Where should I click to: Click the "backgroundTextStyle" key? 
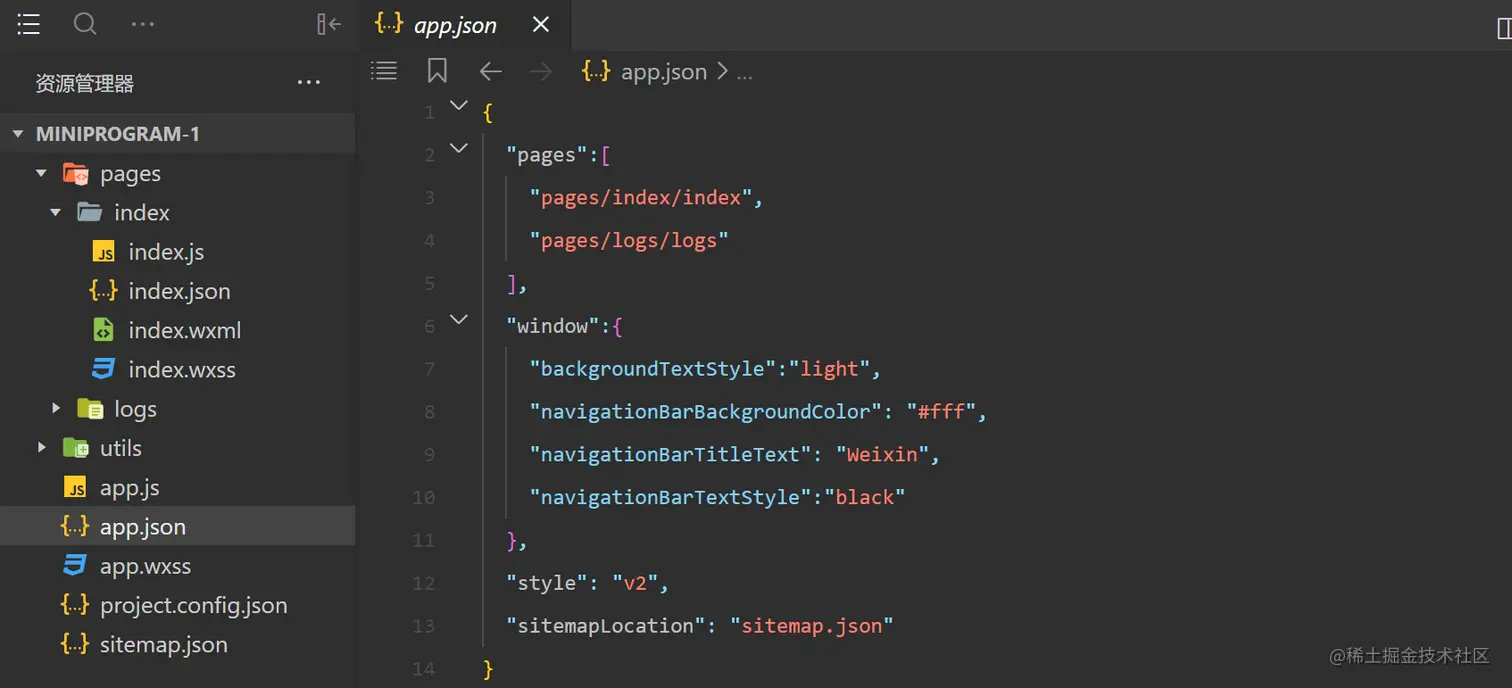[x=653, y=369]
